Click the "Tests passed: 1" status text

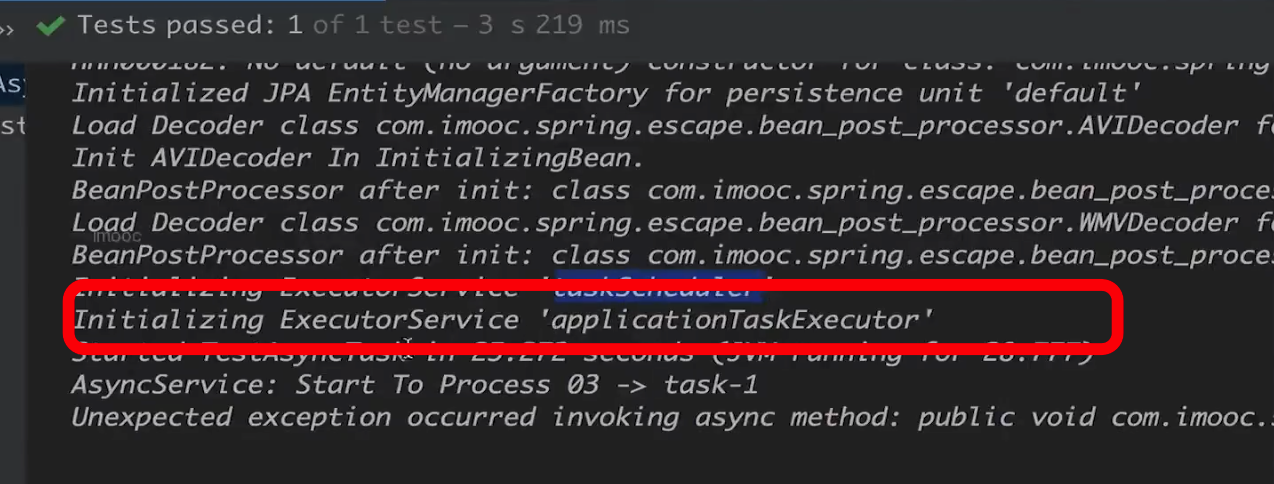pyautogui.click(x=190, y=25)
